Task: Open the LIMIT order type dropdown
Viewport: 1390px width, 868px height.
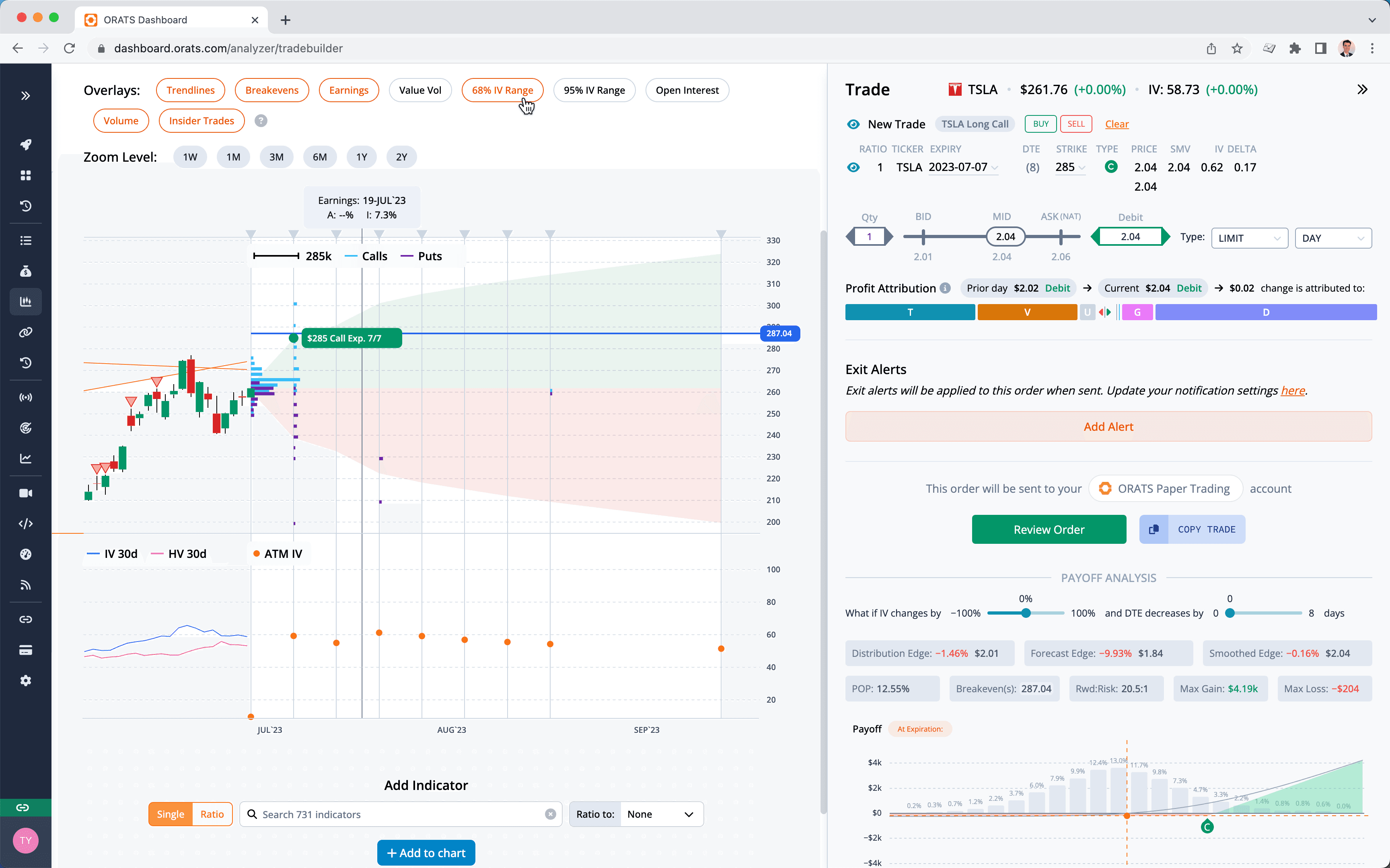Action: point(1249,238)
